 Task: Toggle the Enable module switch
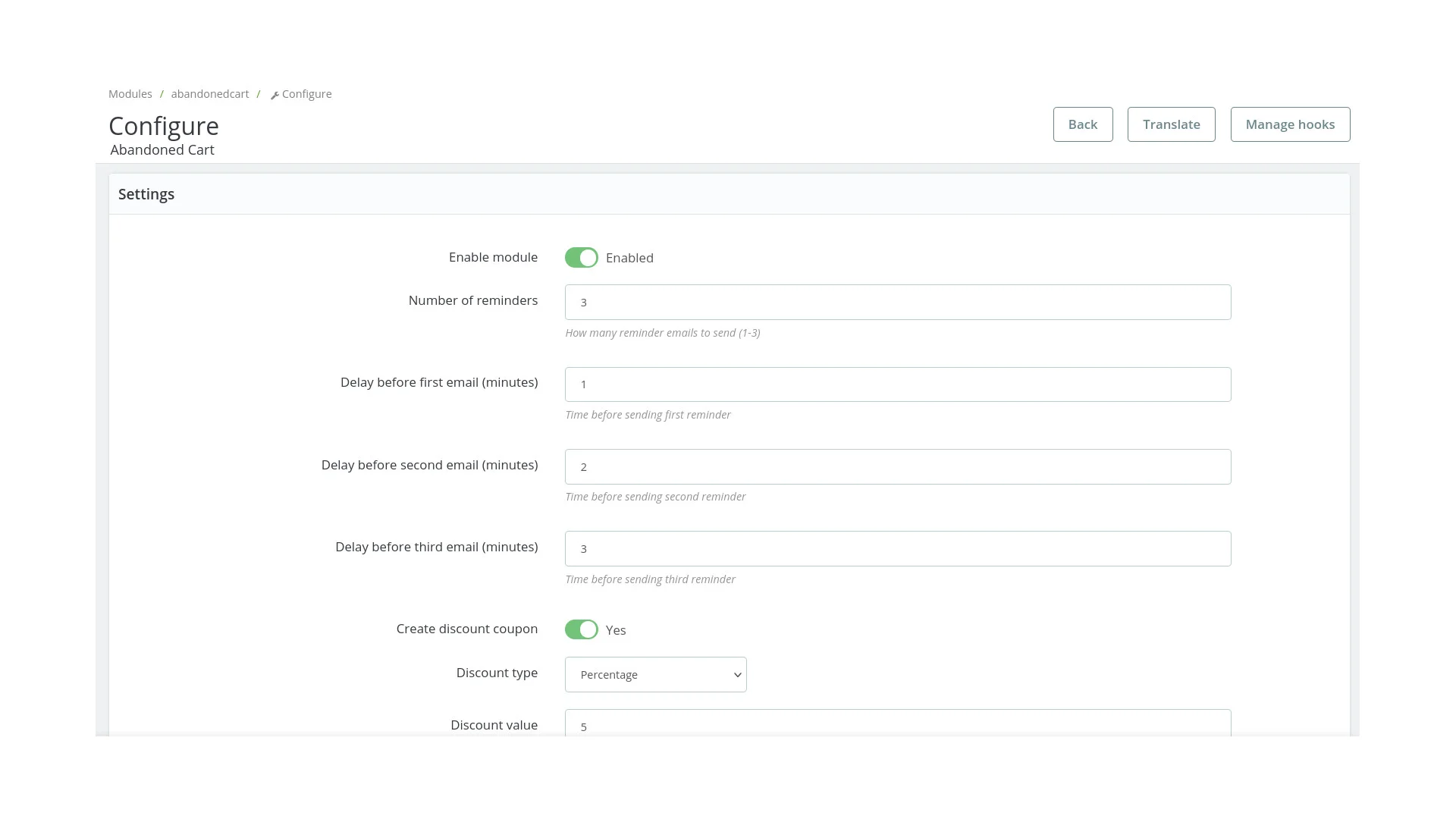[581, 258]
